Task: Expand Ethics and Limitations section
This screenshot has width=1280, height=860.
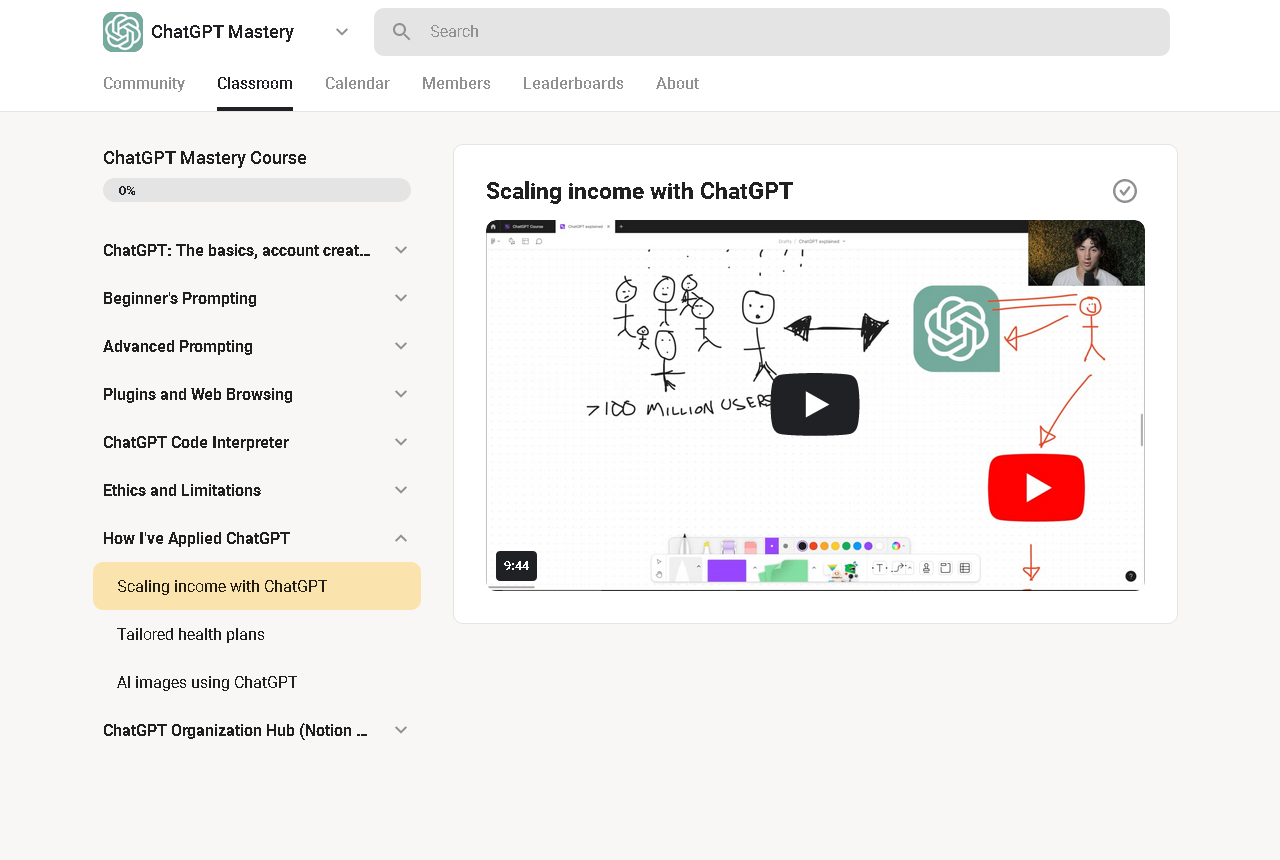Action: (x=401, y=490)
